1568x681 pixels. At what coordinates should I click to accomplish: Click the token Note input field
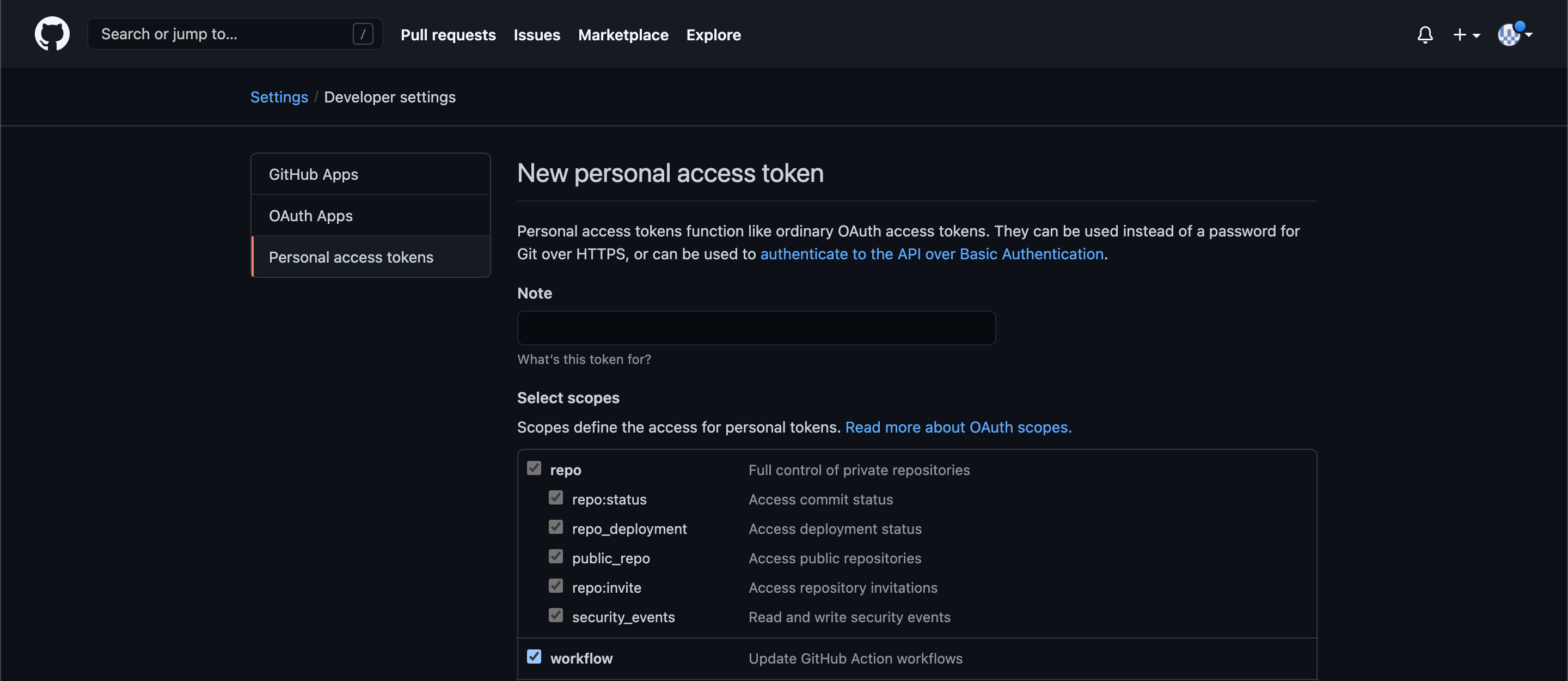tap(756, 329)
